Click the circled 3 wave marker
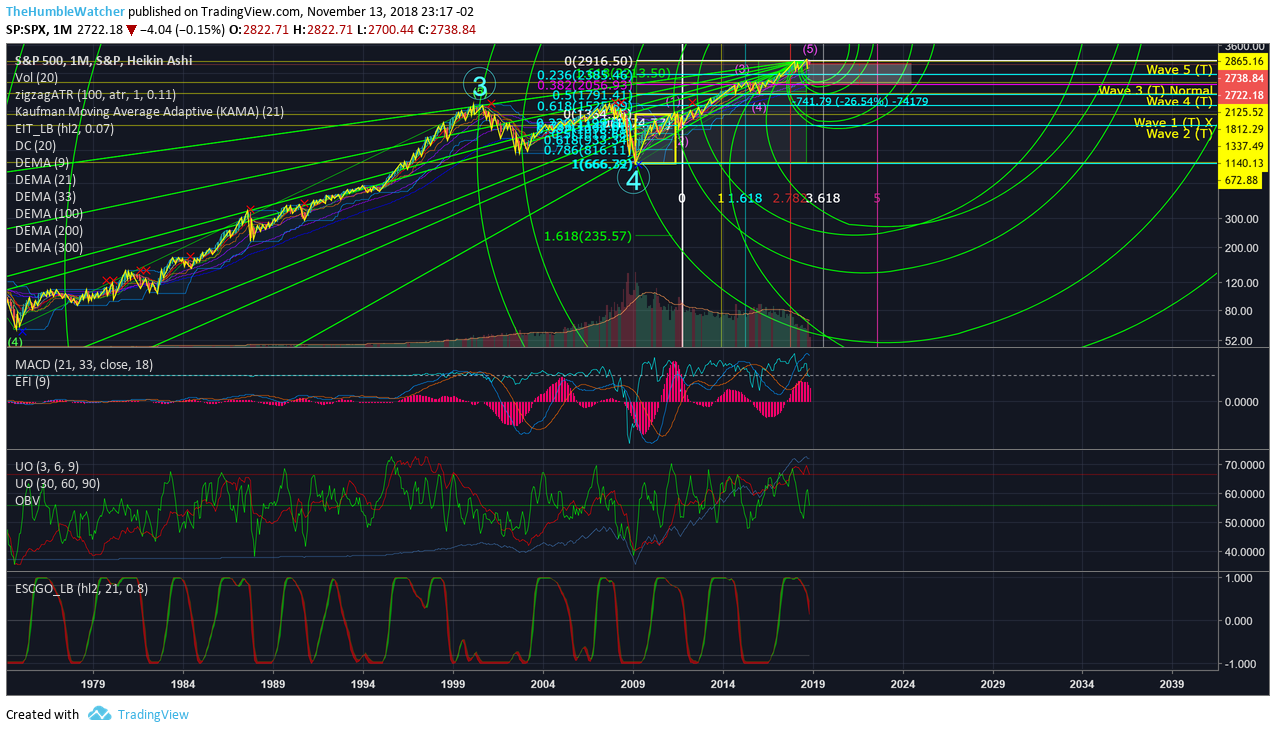The image size is (1276, 732). [480, 86]
